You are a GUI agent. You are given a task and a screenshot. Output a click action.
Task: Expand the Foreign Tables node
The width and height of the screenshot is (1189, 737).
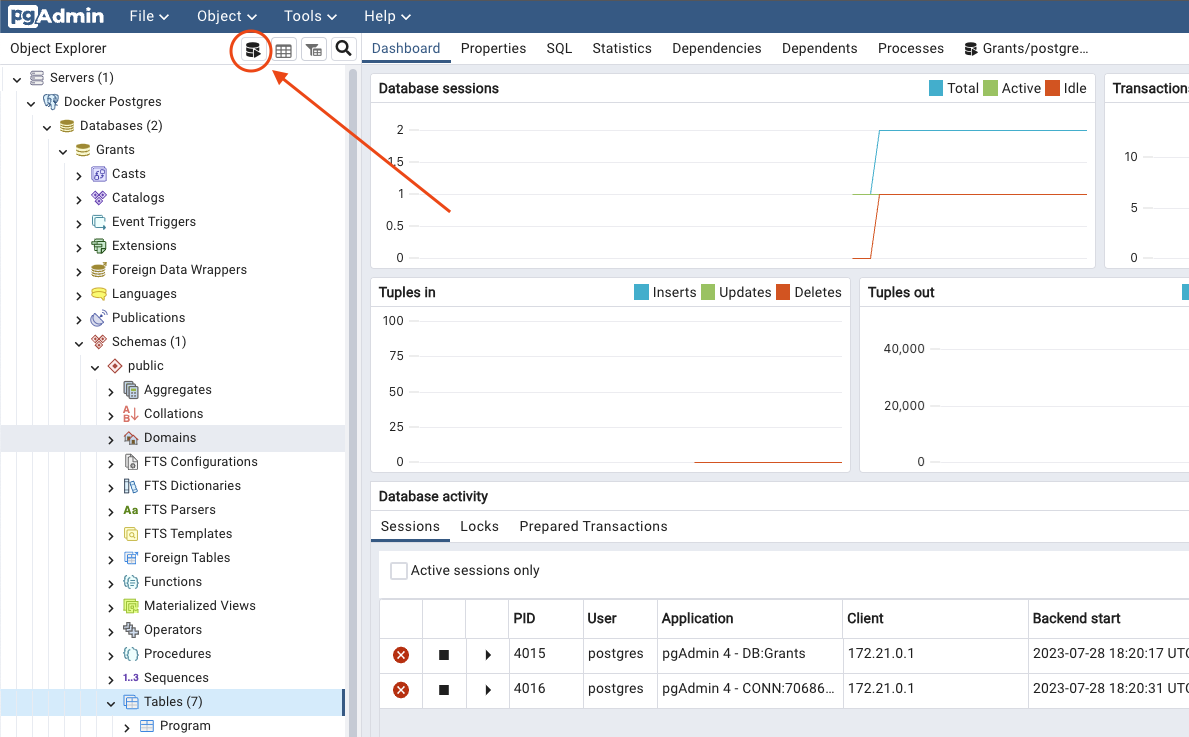coord(111,559)
